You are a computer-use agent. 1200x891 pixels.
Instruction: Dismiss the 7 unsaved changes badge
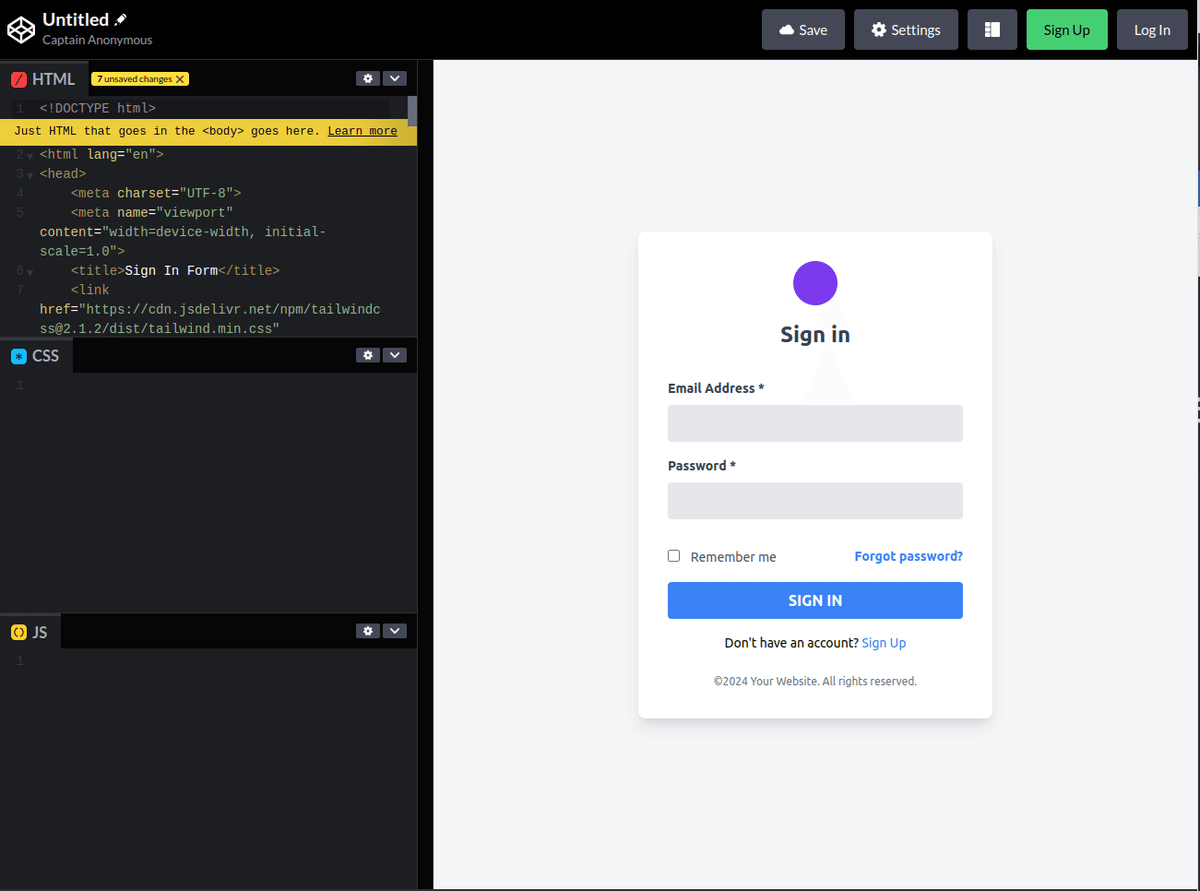click(x=178, y=78)
